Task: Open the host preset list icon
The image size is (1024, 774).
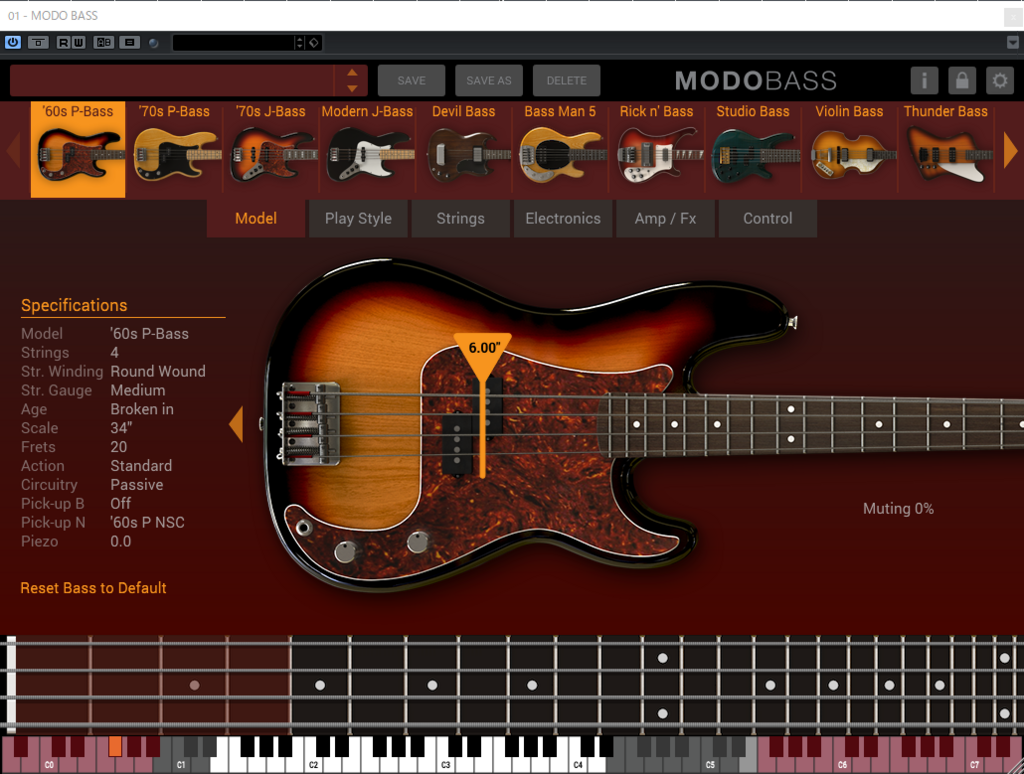Action: (x=130, y=42)
